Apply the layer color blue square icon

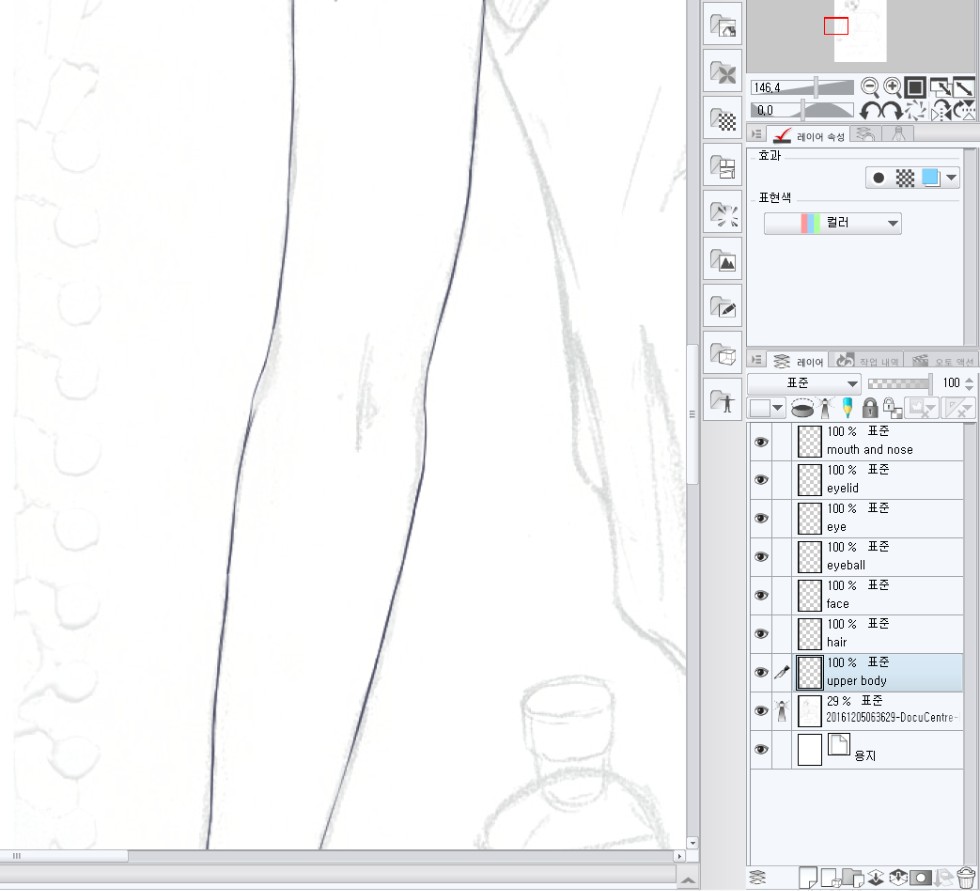931,178
